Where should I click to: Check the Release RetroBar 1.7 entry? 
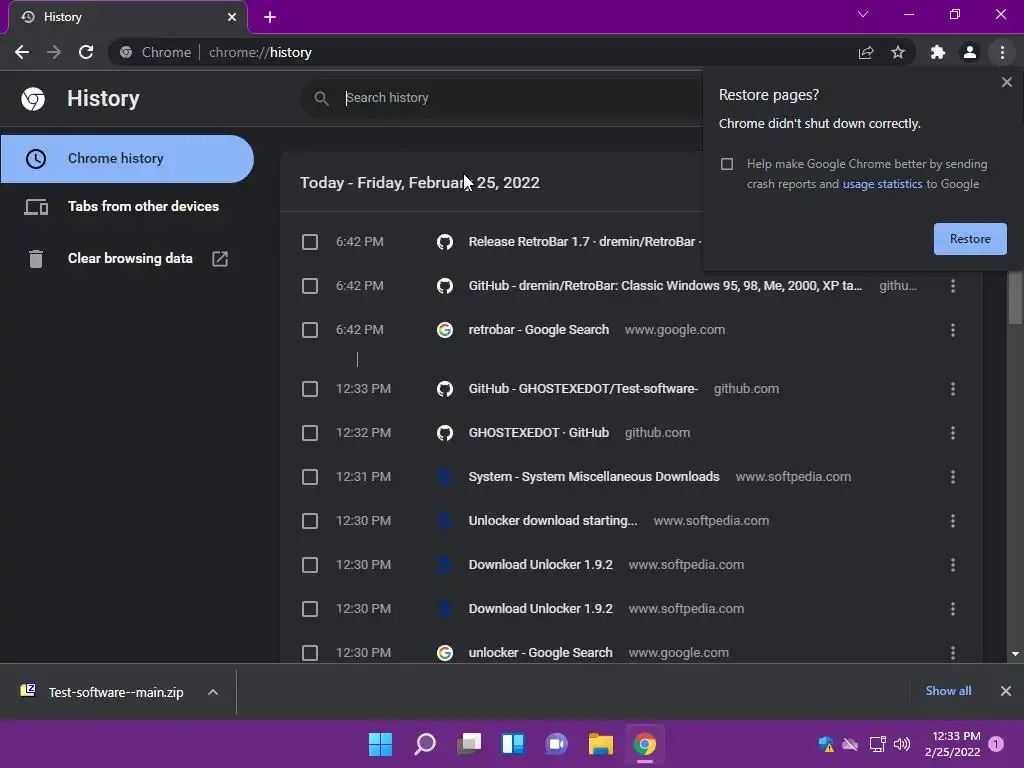[x=310, y=242]
